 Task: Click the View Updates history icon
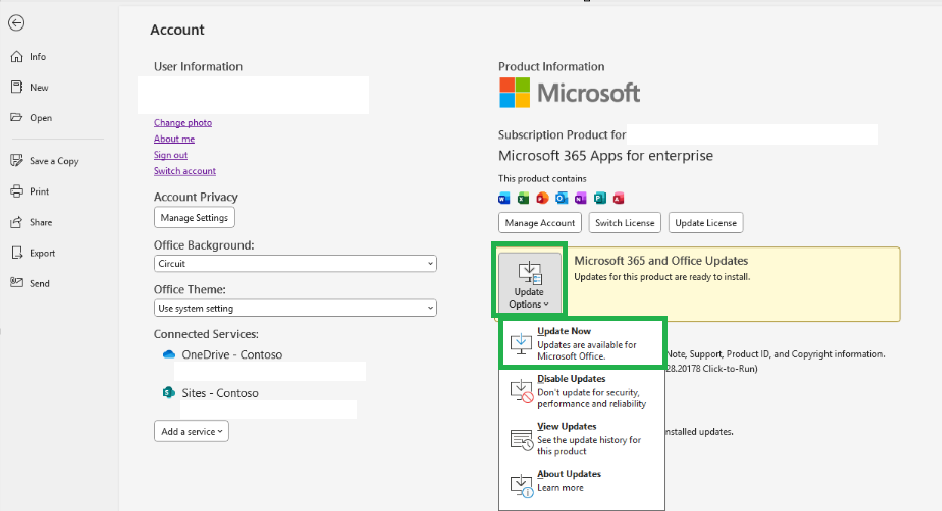coord(521,440)
